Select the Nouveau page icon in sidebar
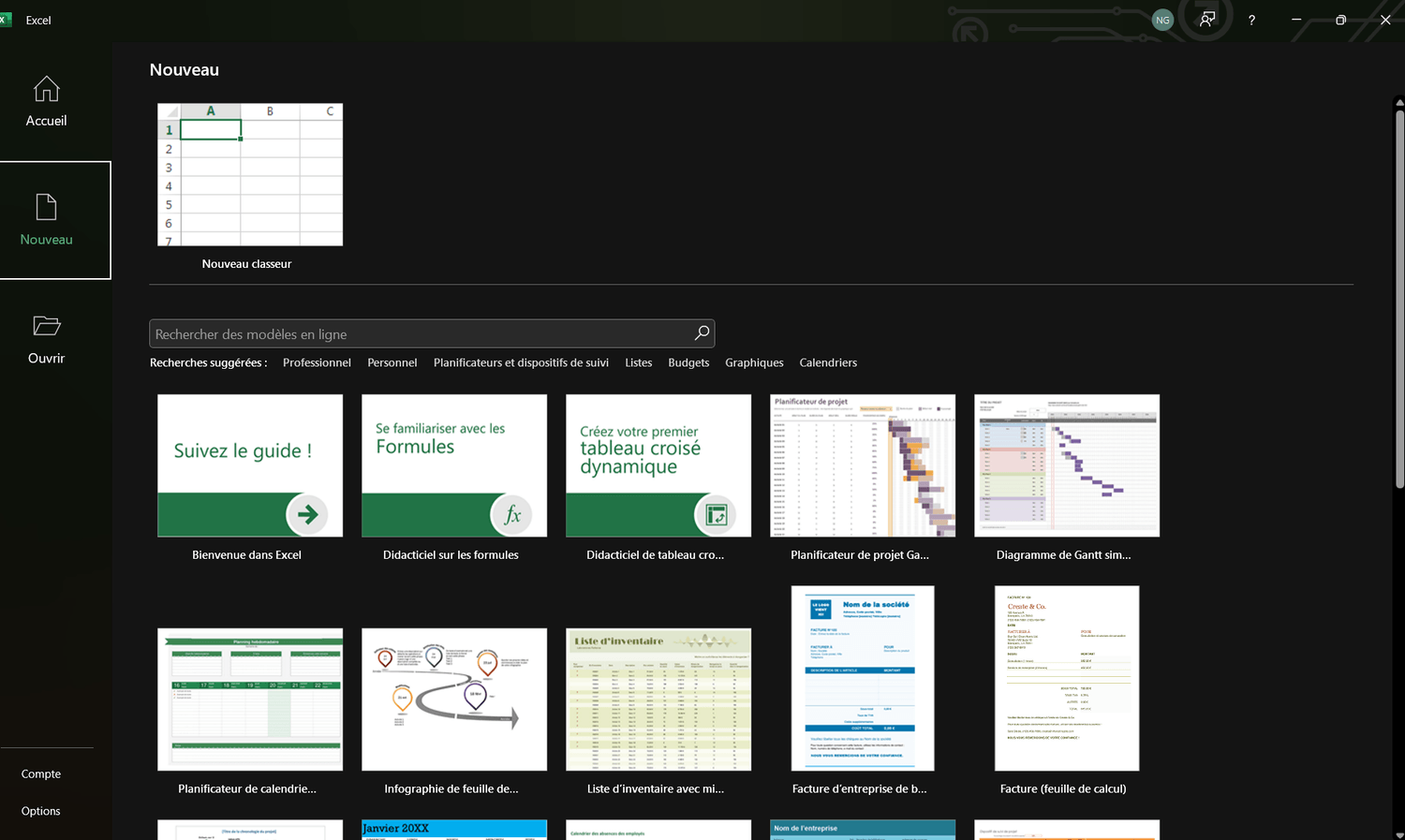This screenshot has height=840, width=1405. [x=46, y=207]
